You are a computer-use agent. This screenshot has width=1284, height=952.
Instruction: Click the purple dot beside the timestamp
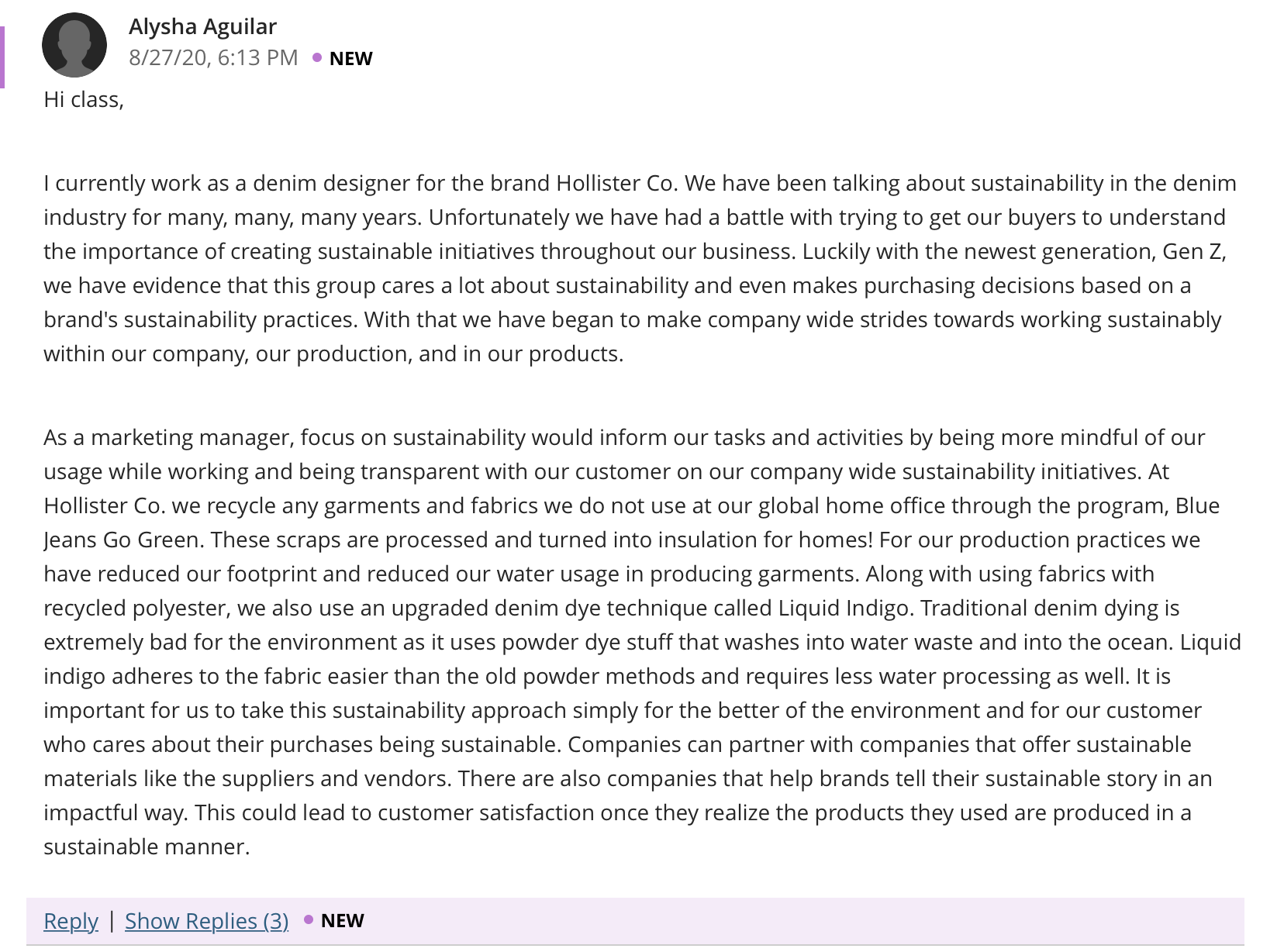(317, 57)
